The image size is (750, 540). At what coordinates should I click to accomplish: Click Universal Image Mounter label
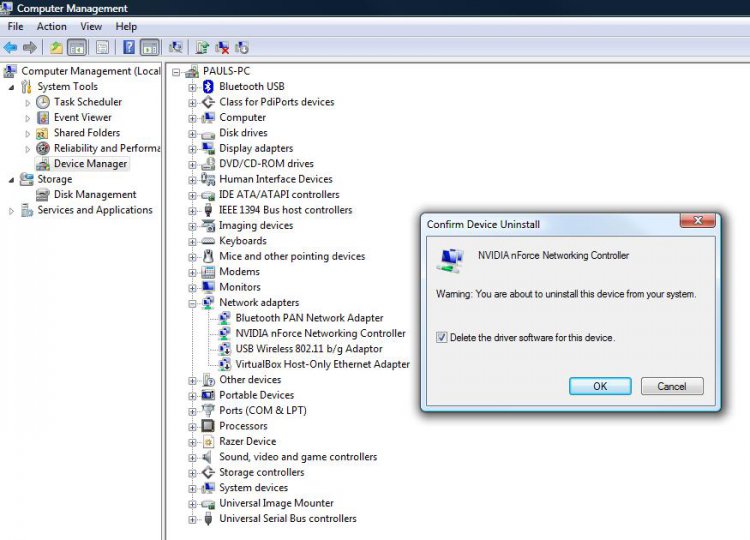276,503
